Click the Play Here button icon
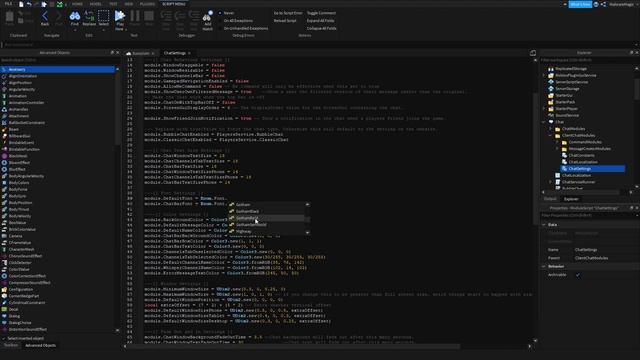Image resolution: width=640 pixels, height=360 pixels. coord(119,16)
